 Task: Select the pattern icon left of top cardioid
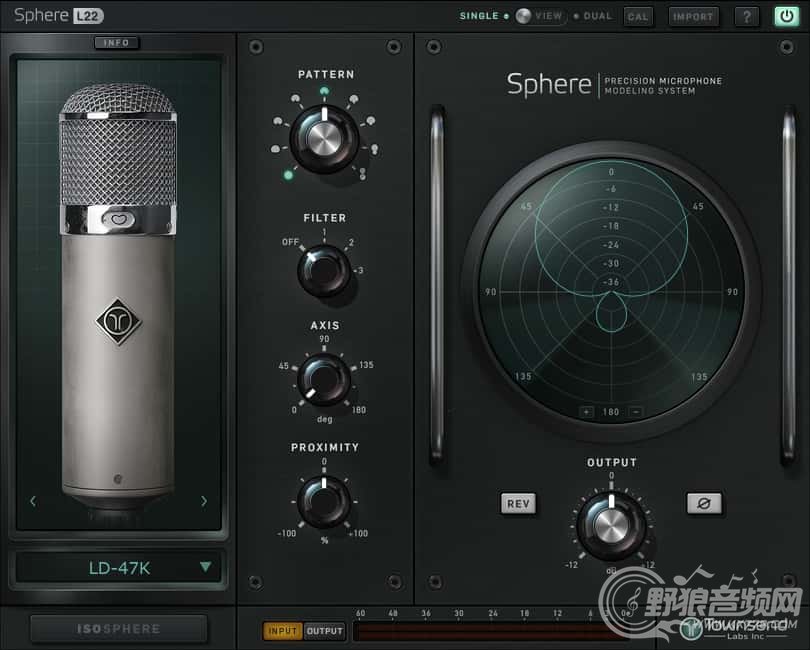click(295, 98)
